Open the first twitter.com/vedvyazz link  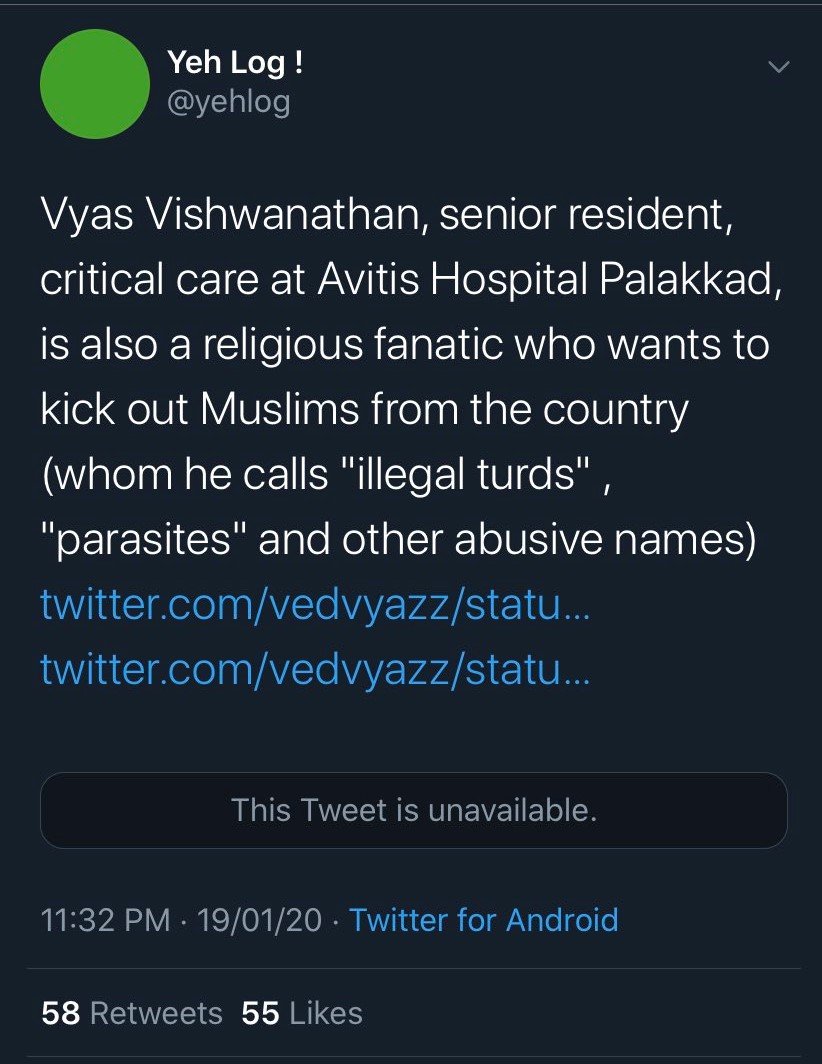tap(315, 605)
